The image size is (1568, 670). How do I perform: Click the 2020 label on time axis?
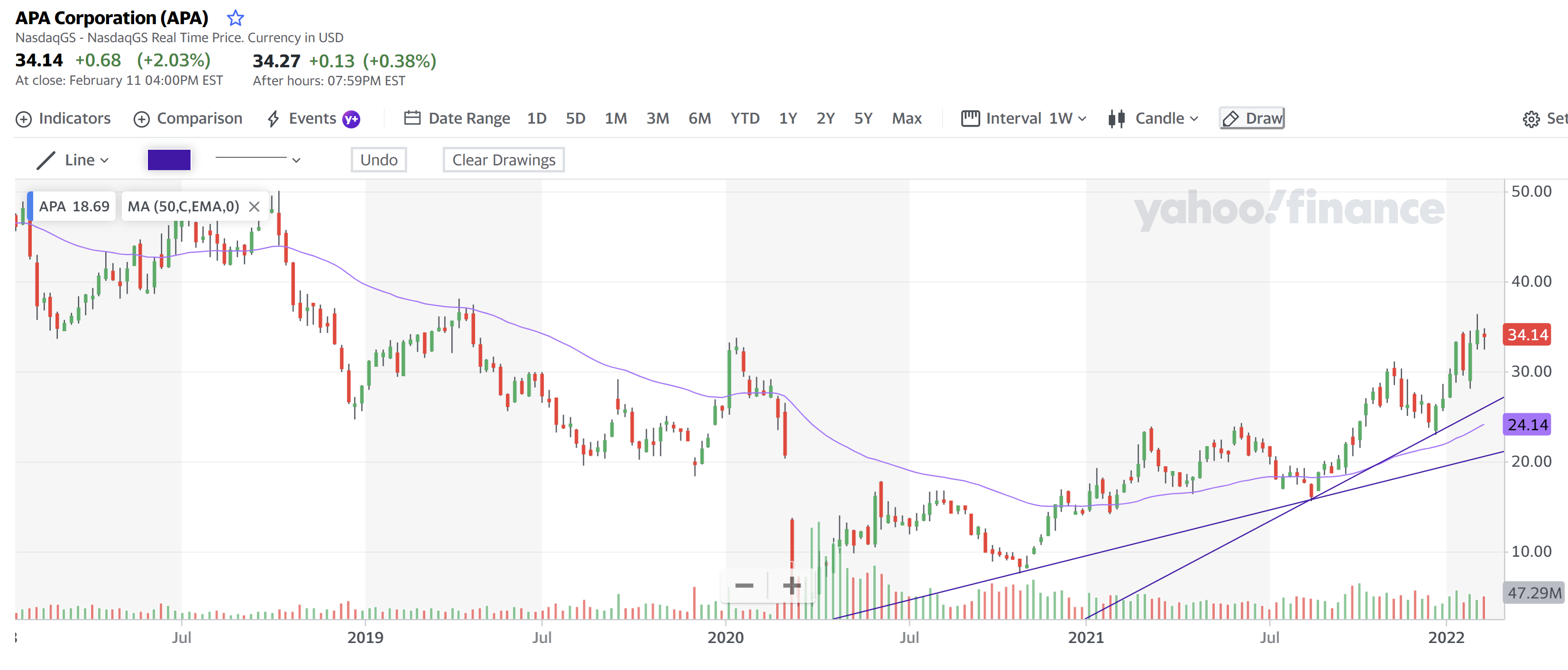726,638
